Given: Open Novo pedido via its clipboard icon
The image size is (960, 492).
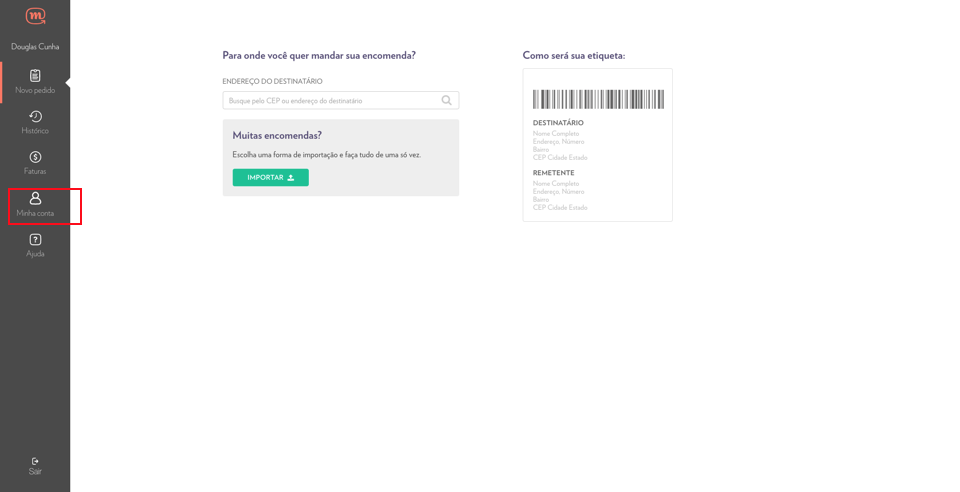Looking at the screenshot, I should [x=35, y=75].
